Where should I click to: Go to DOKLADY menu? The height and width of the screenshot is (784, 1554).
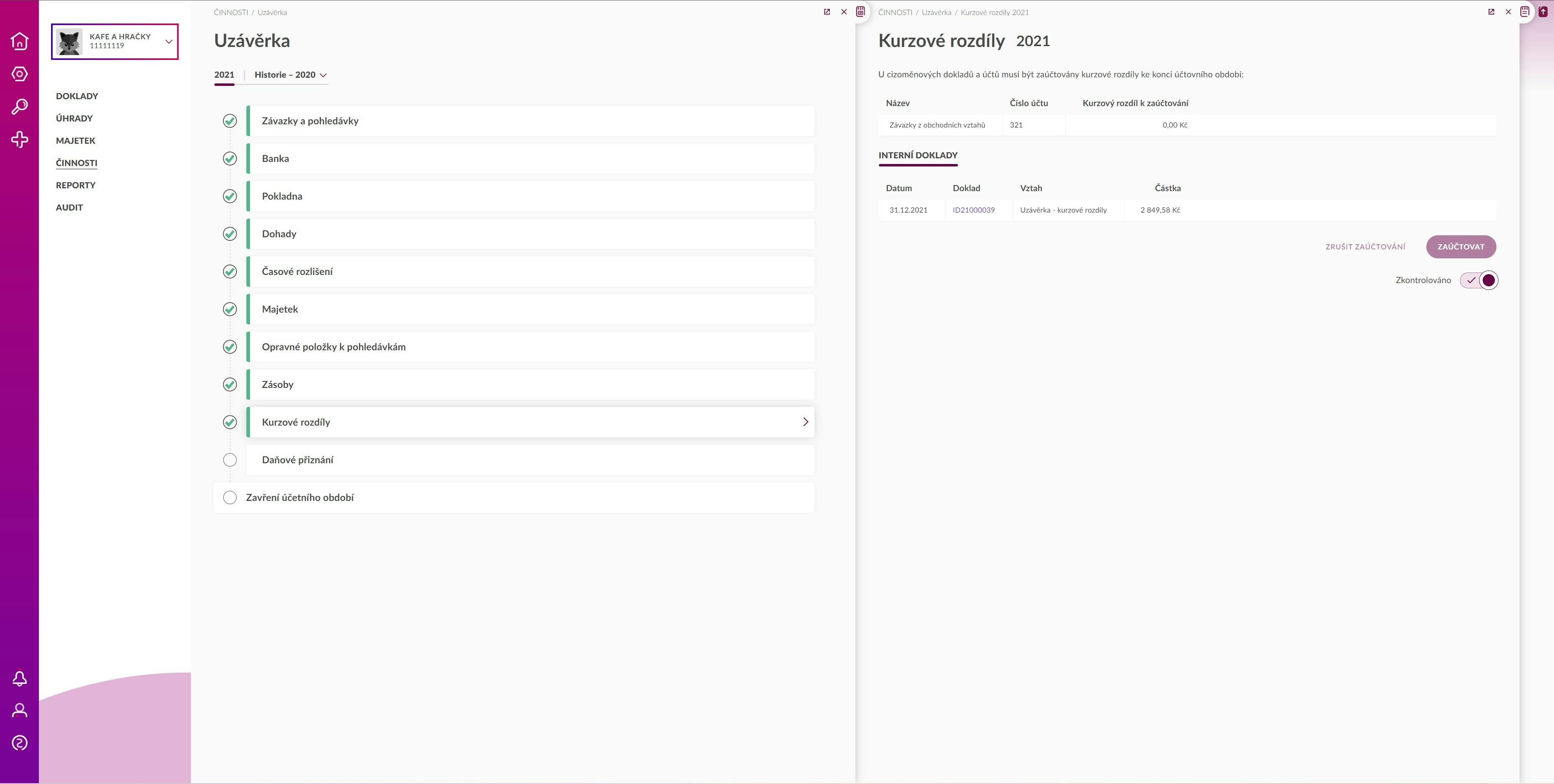pyautogui.click(x=77, y=96)
